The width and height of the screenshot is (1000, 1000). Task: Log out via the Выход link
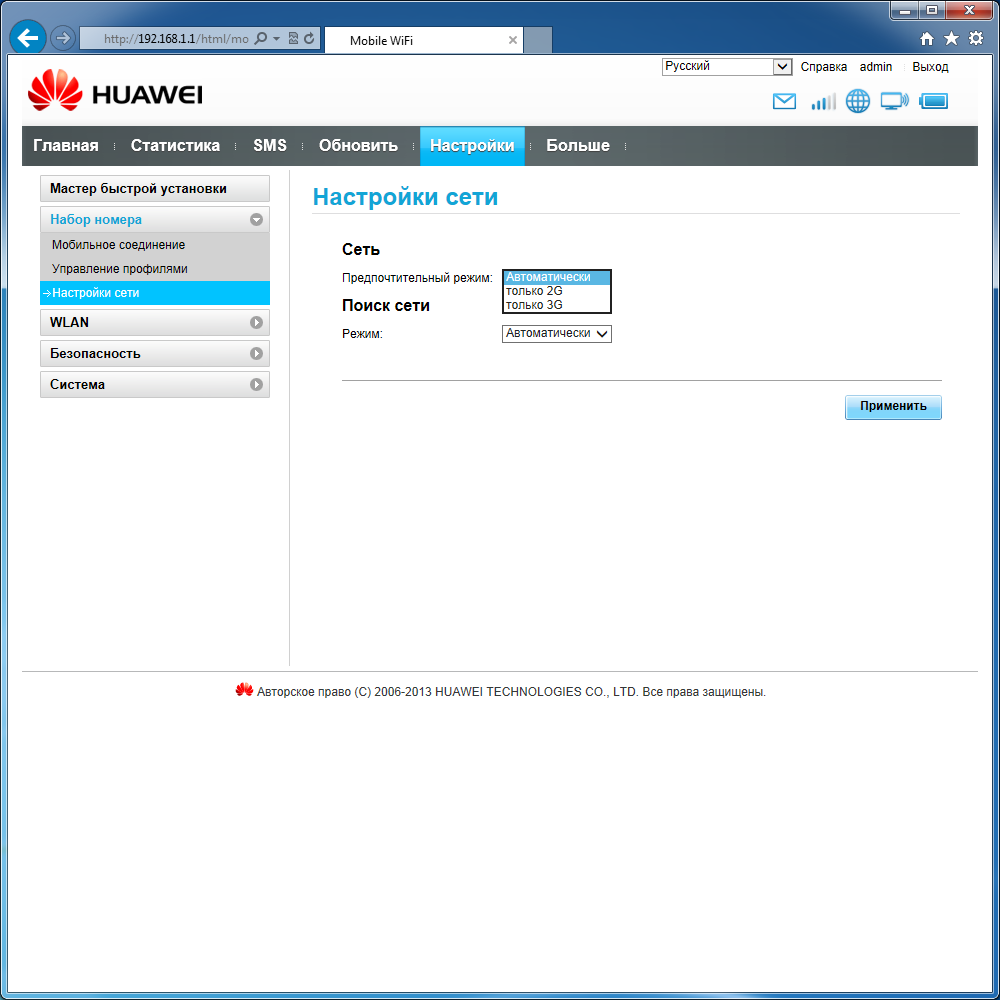coord(930,66)
